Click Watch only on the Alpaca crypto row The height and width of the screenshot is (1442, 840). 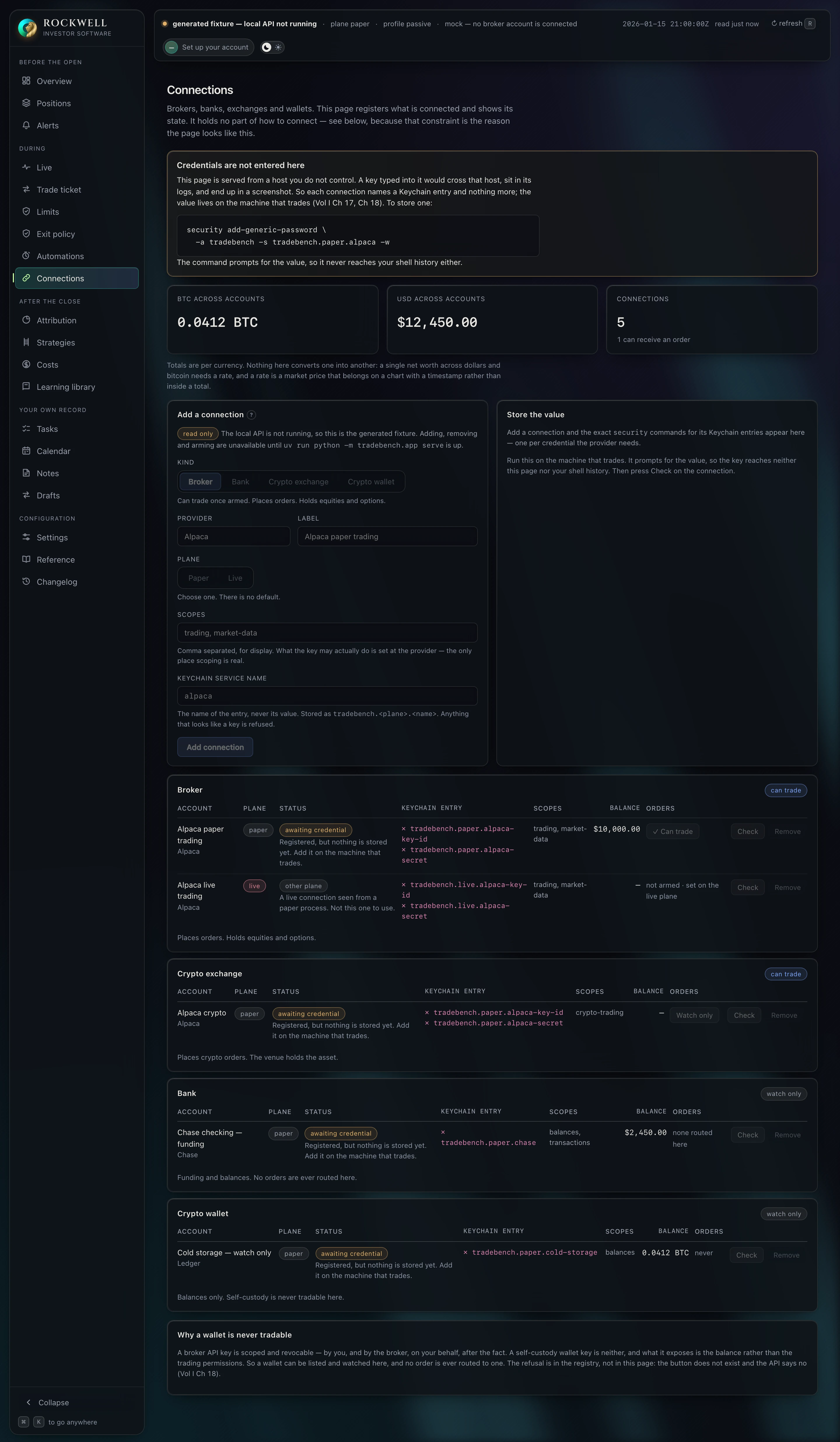694,1015
